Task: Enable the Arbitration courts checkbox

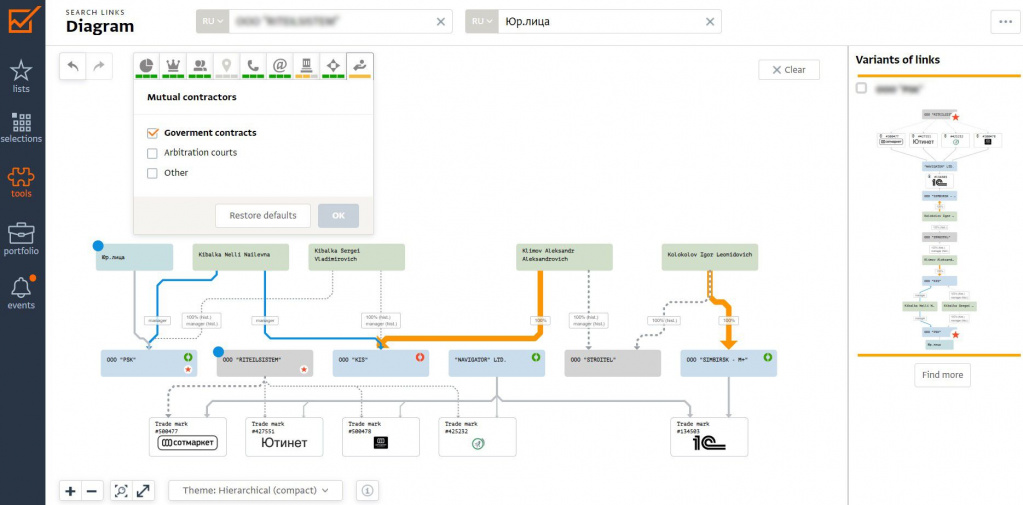Action: (x=153, y=153)
